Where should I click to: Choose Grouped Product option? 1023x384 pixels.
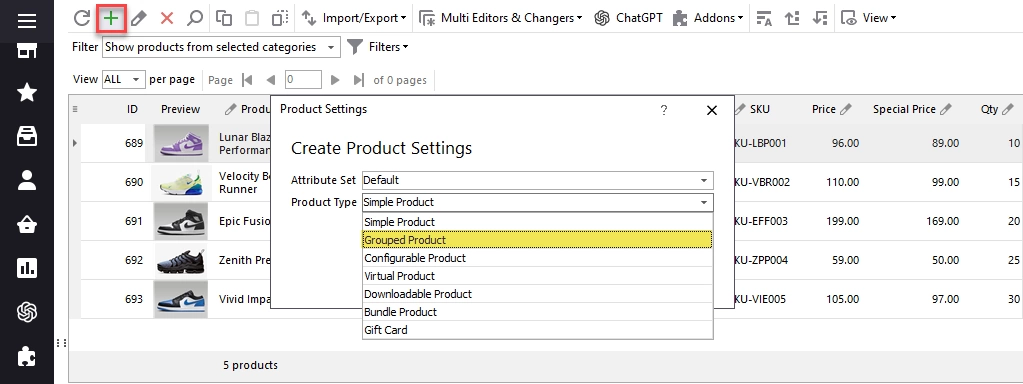(537, 240)
